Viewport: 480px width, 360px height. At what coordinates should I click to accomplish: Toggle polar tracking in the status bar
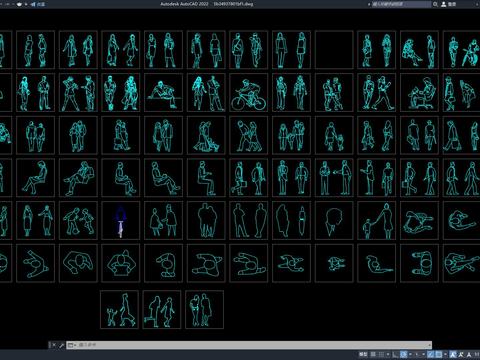(404, 354)
